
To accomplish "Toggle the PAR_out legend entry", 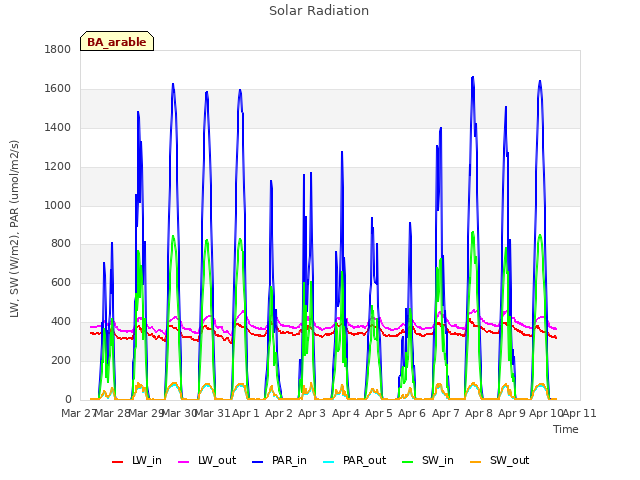I will tap(354, 460).
